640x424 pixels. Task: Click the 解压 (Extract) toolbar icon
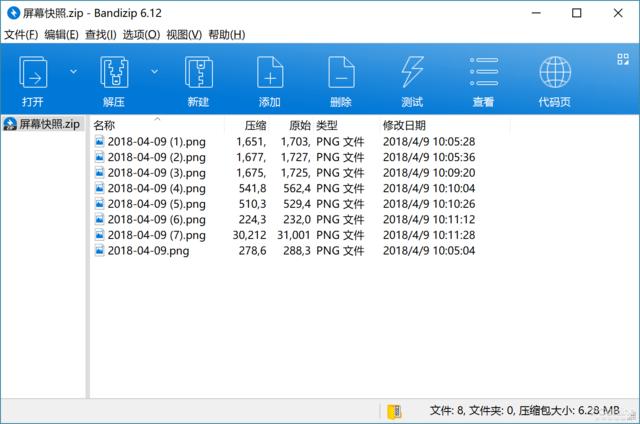click(113, 74)
